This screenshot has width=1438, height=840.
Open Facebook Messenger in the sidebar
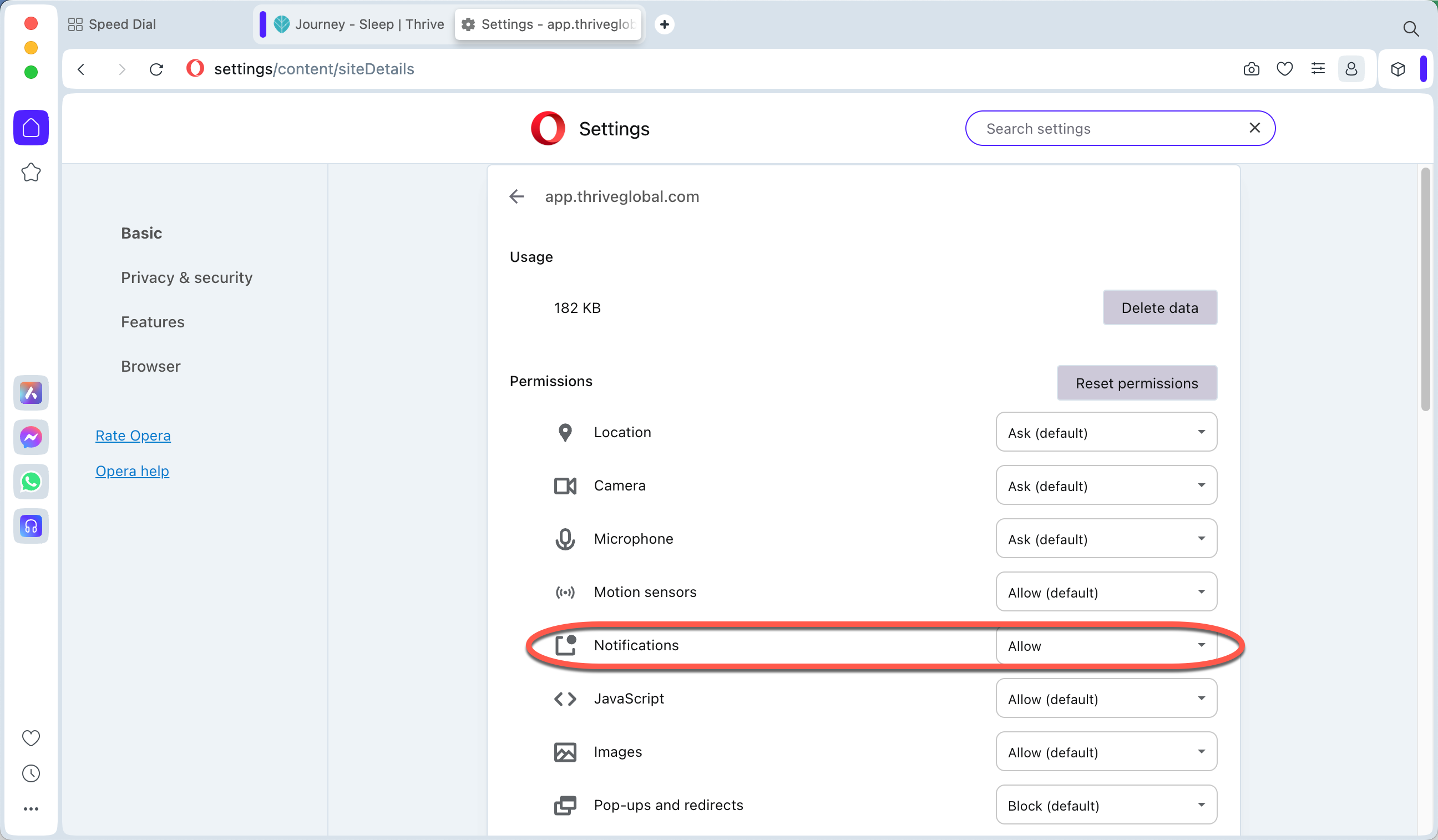(x=31, y=437)
